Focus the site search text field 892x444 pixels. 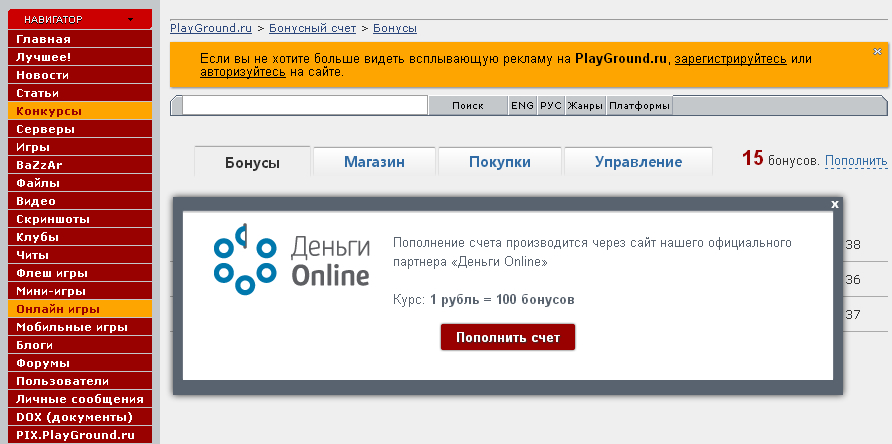click(305, 105)
